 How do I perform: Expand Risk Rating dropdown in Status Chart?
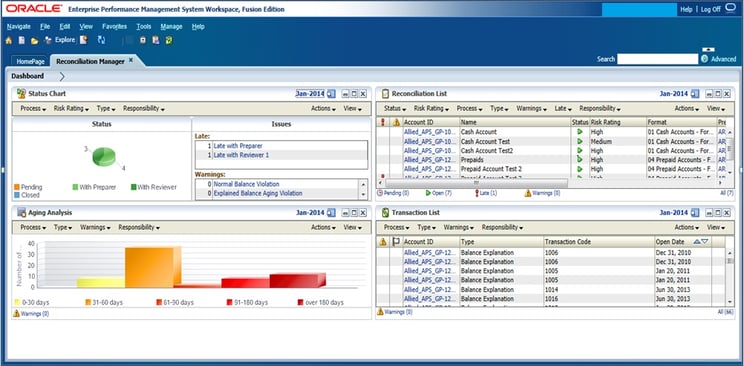(71, 109)
